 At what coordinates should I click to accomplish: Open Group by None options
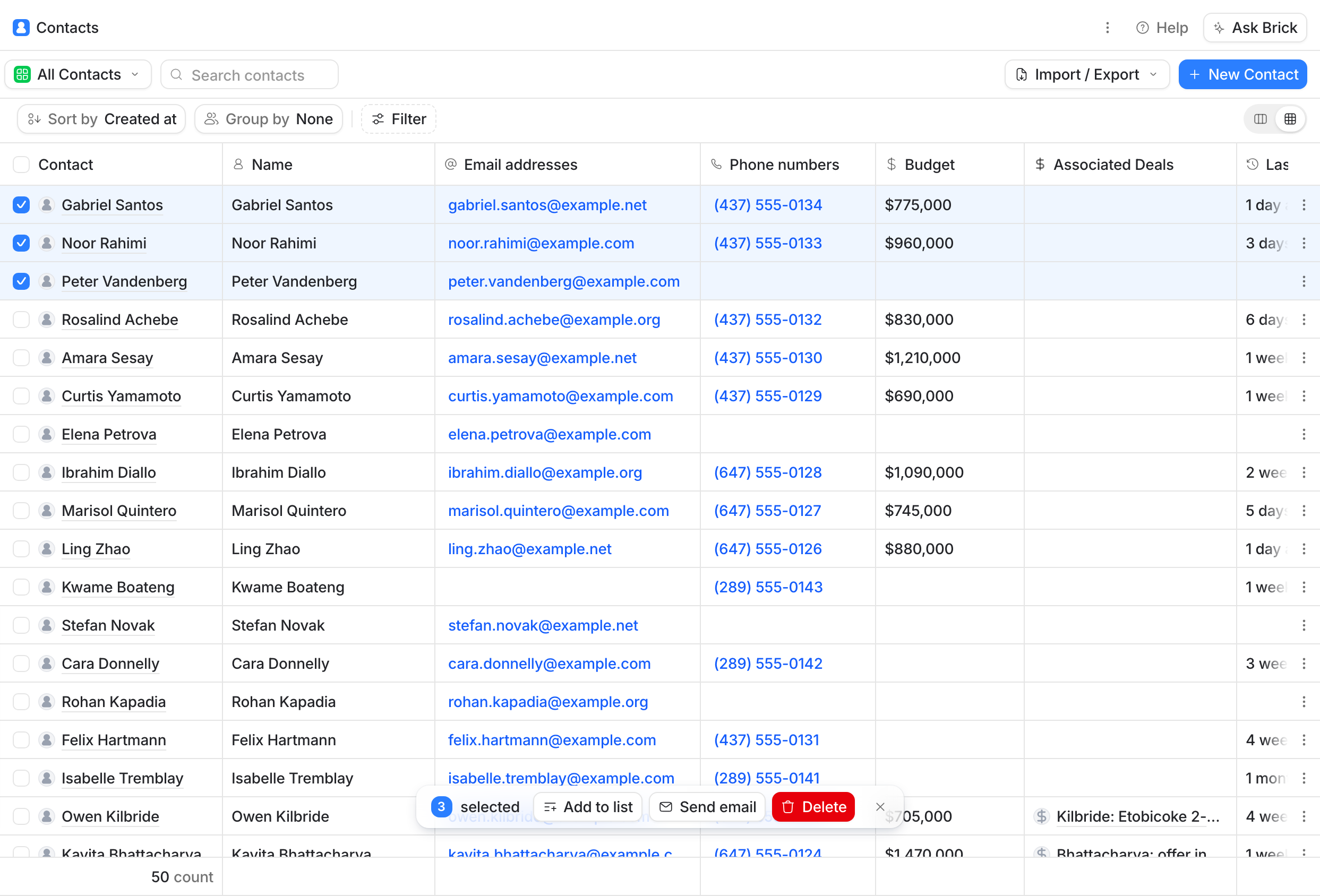point(269,119)
